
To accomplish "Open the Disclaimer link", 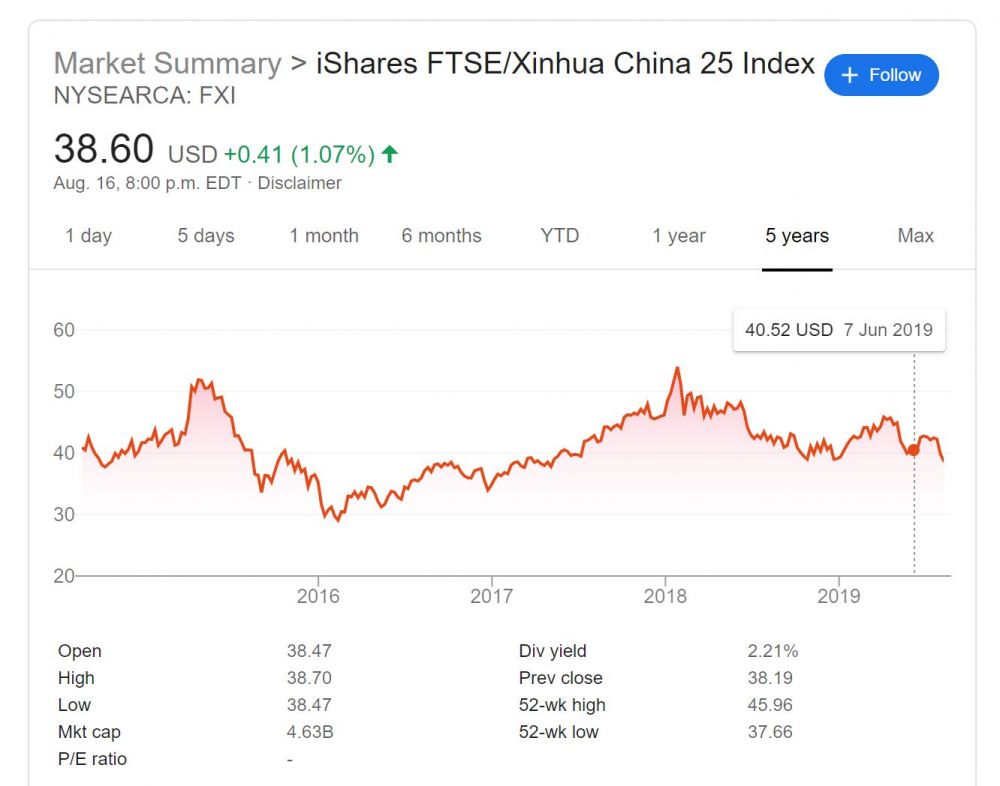I will pyautogui.click(x=300, y=183).
